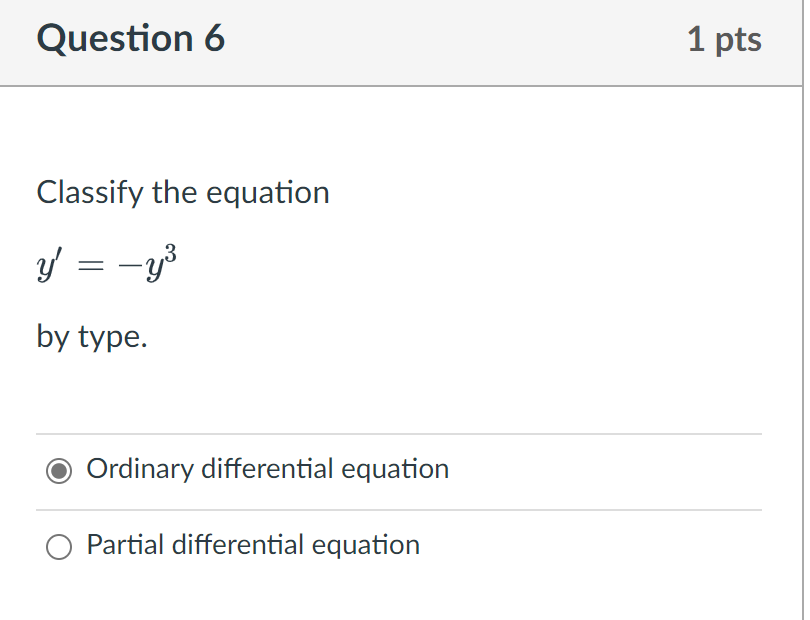Click the border line under the question header
This screenshot has width=810, height=620.
click(x=400, y=87)
